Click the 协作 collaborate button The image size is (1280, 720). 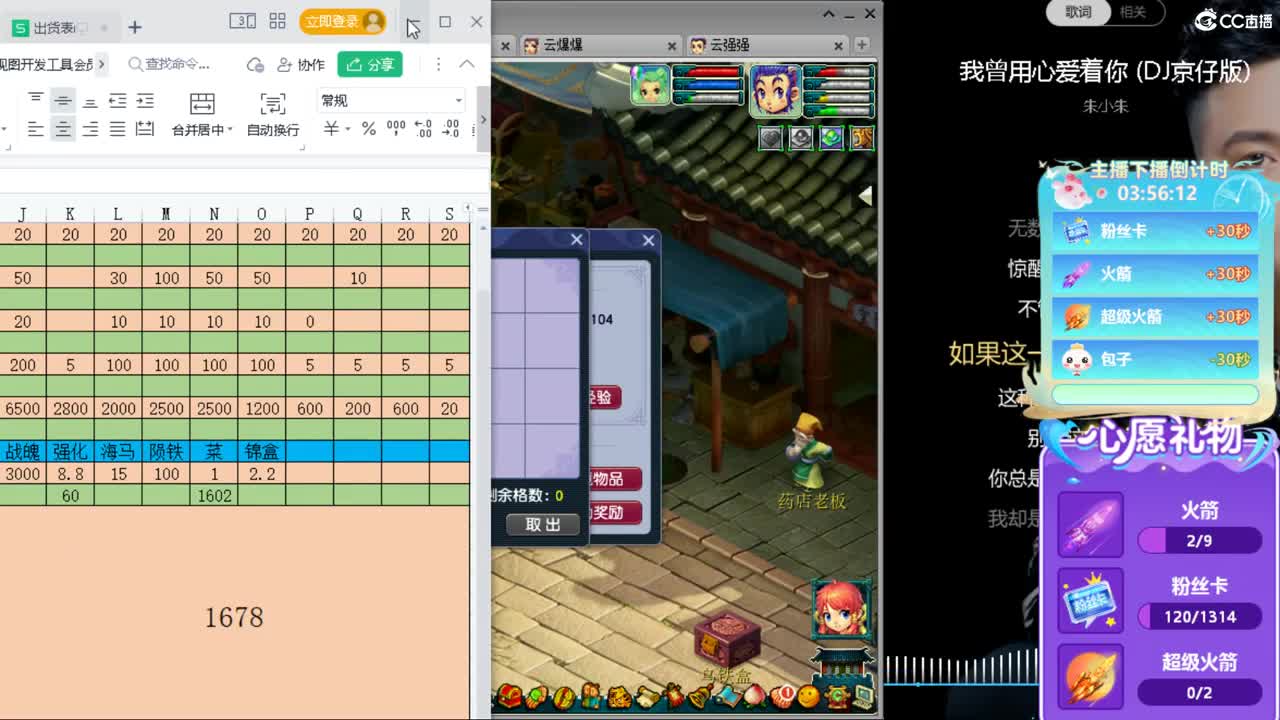point(301,65)
